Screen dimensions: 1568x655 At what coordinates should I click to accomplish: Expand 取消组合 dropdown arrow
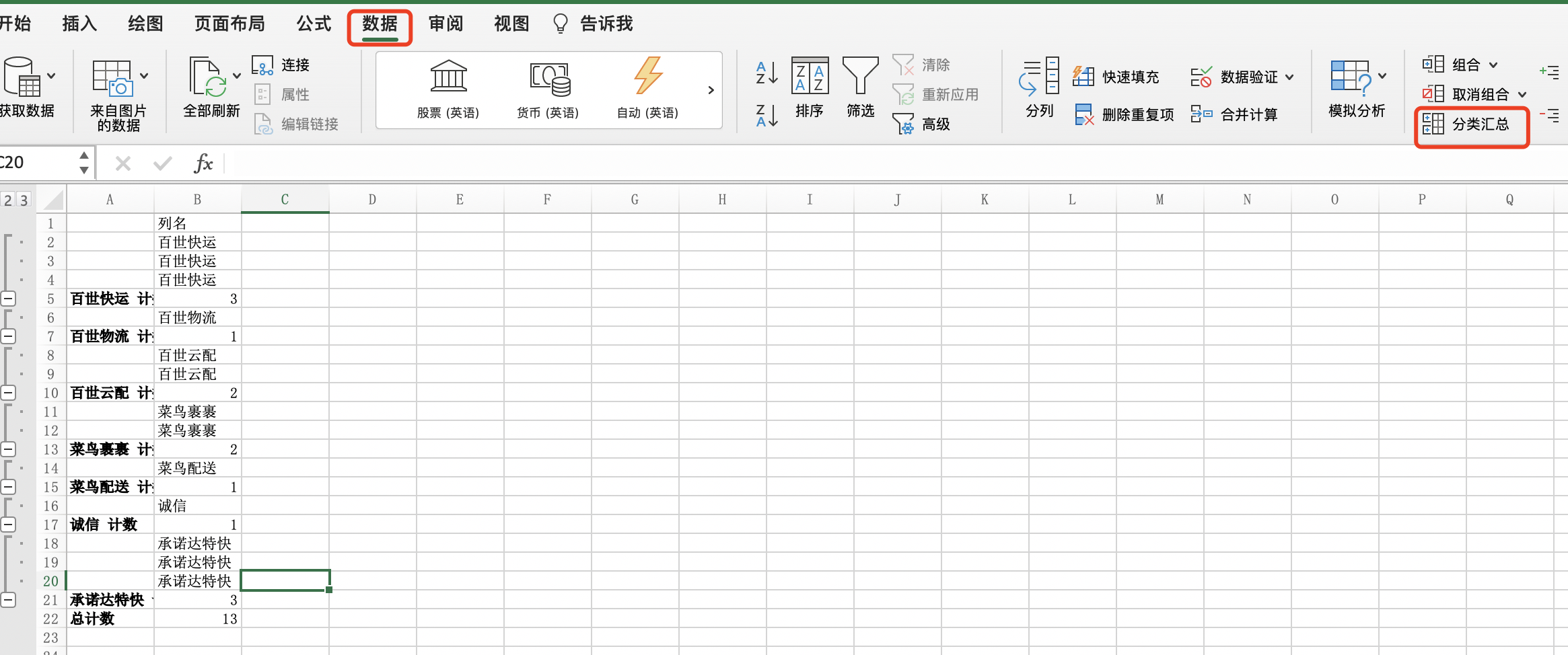[1522, 95]
